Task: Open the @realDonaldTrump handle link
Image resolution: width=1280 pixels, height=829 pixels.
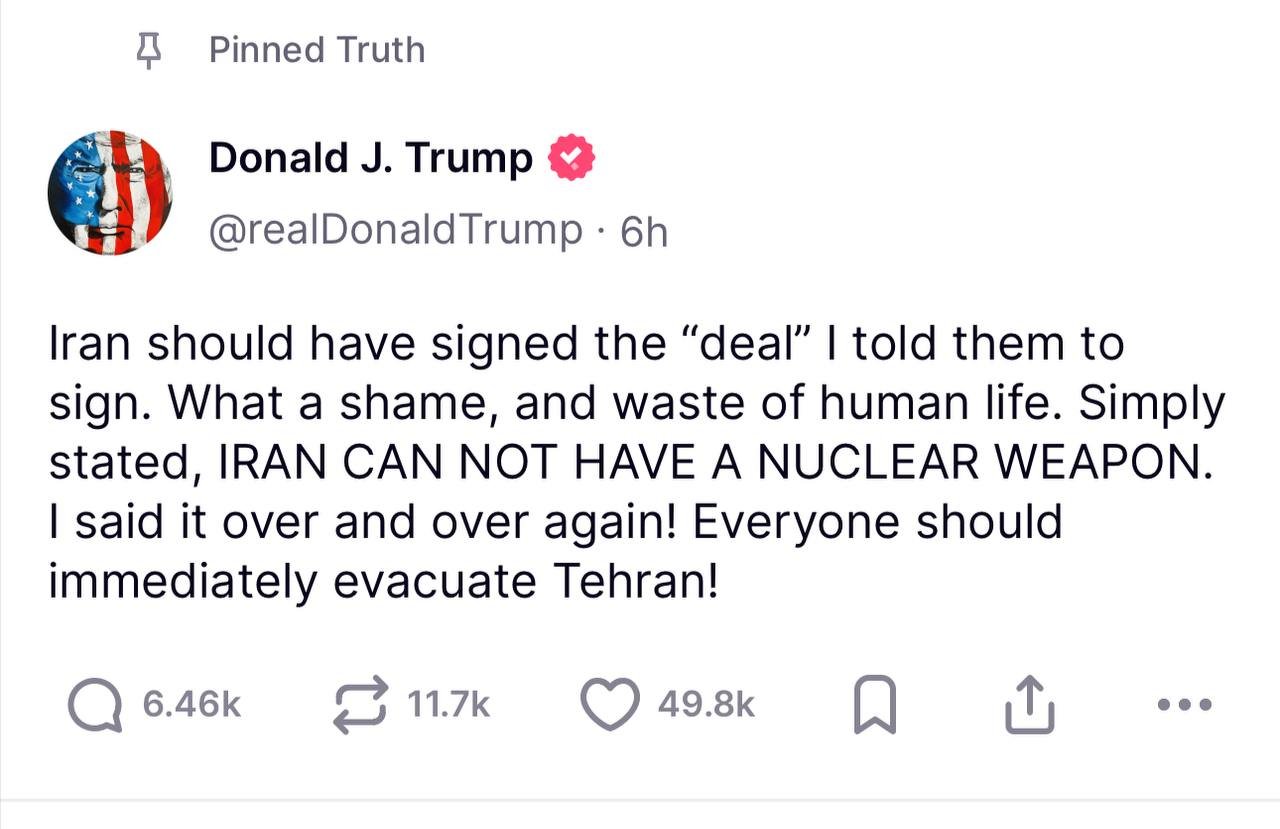Action: point(395,230)
